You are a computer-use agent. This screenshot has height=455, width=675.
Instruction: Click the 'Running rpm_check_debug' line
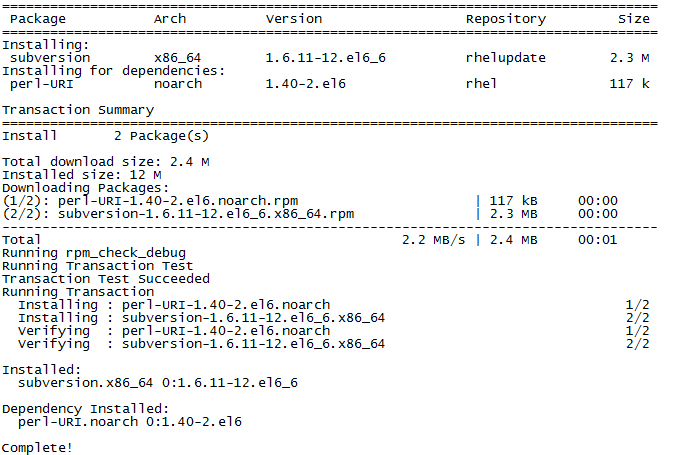(94, 253)
